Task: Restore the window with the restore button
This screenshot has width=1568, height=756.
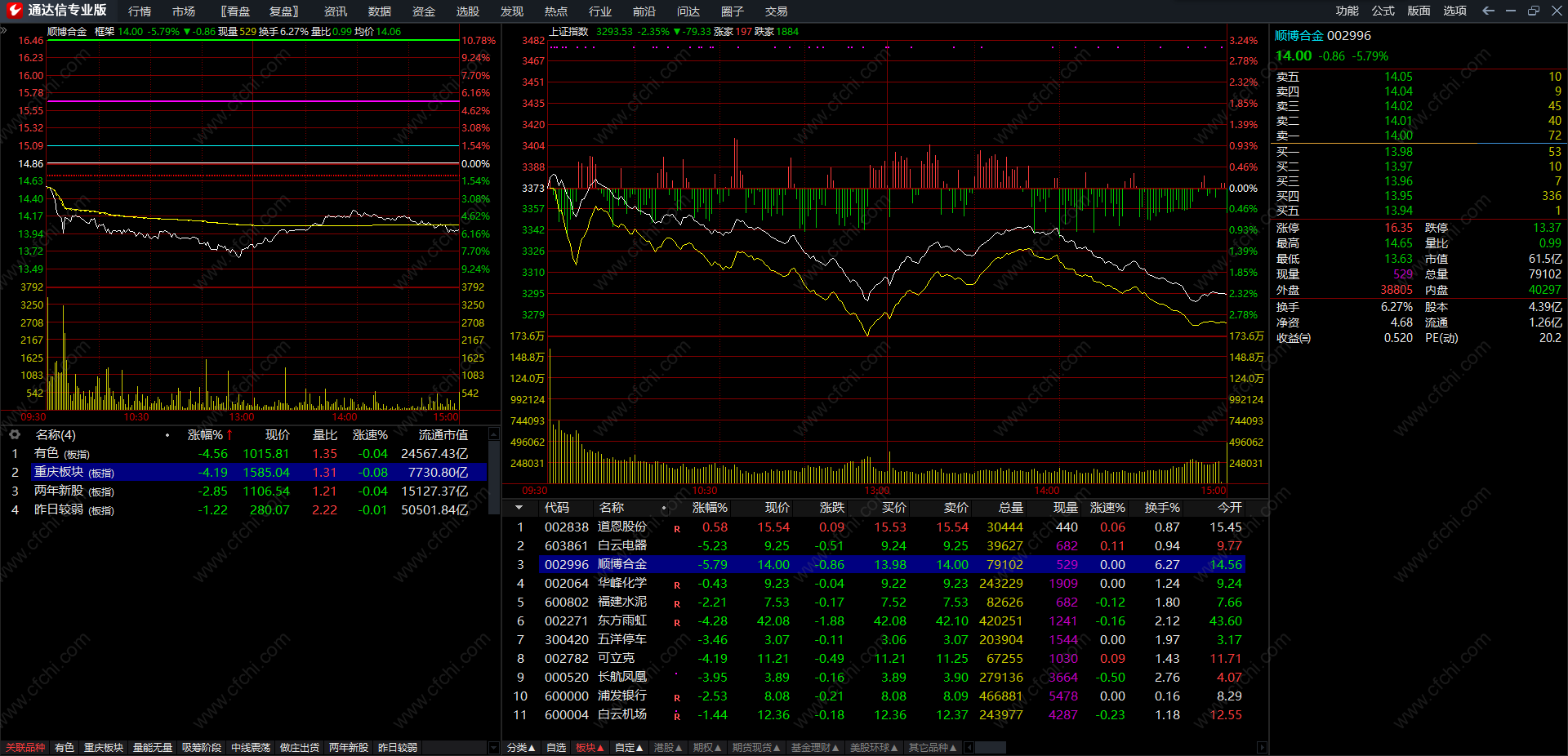Action: pyautogui.click(x=1533, y=11)
